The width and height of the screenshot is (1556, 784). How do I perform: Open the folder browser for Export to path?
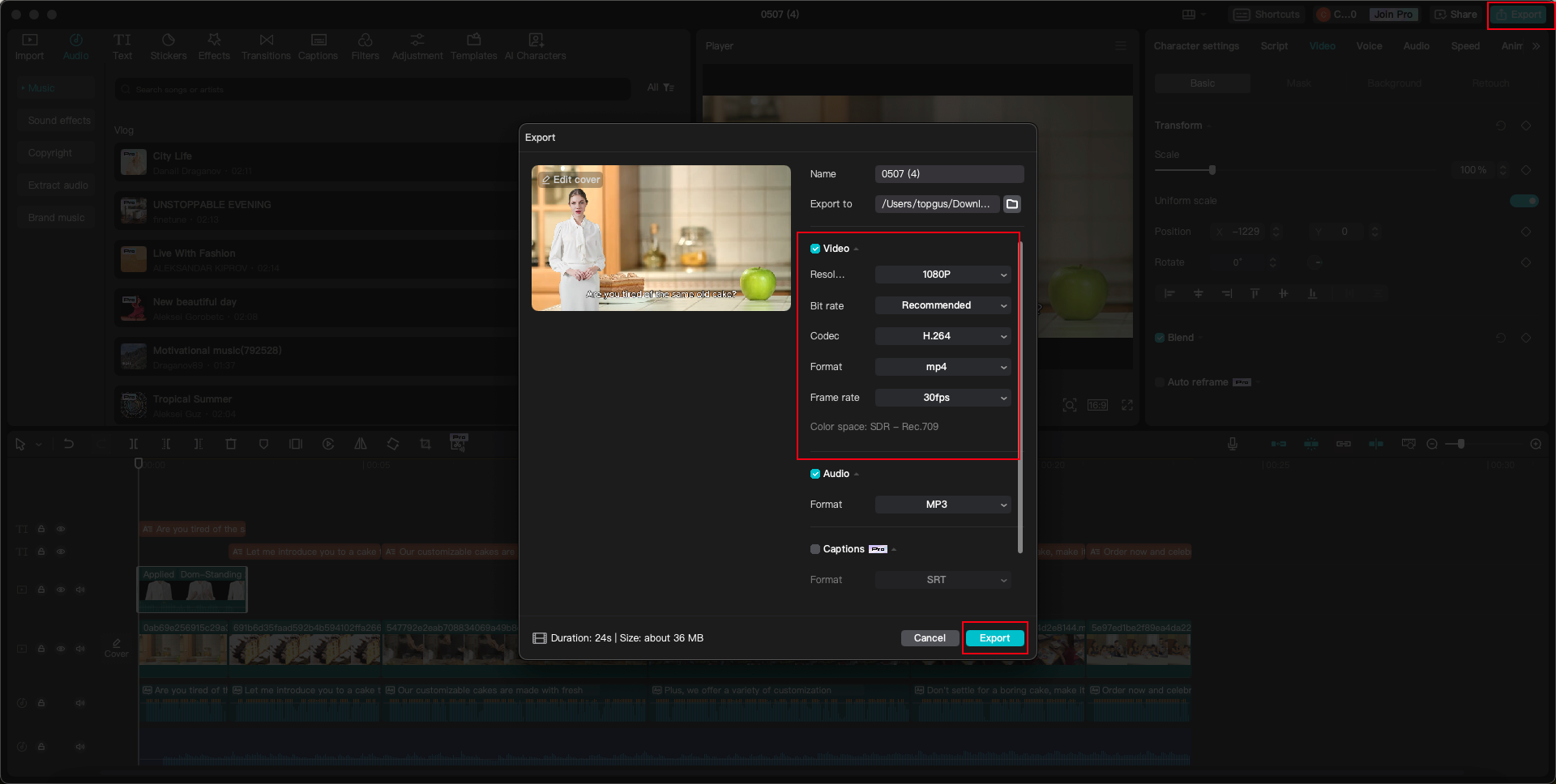[x=1011, y=204]
